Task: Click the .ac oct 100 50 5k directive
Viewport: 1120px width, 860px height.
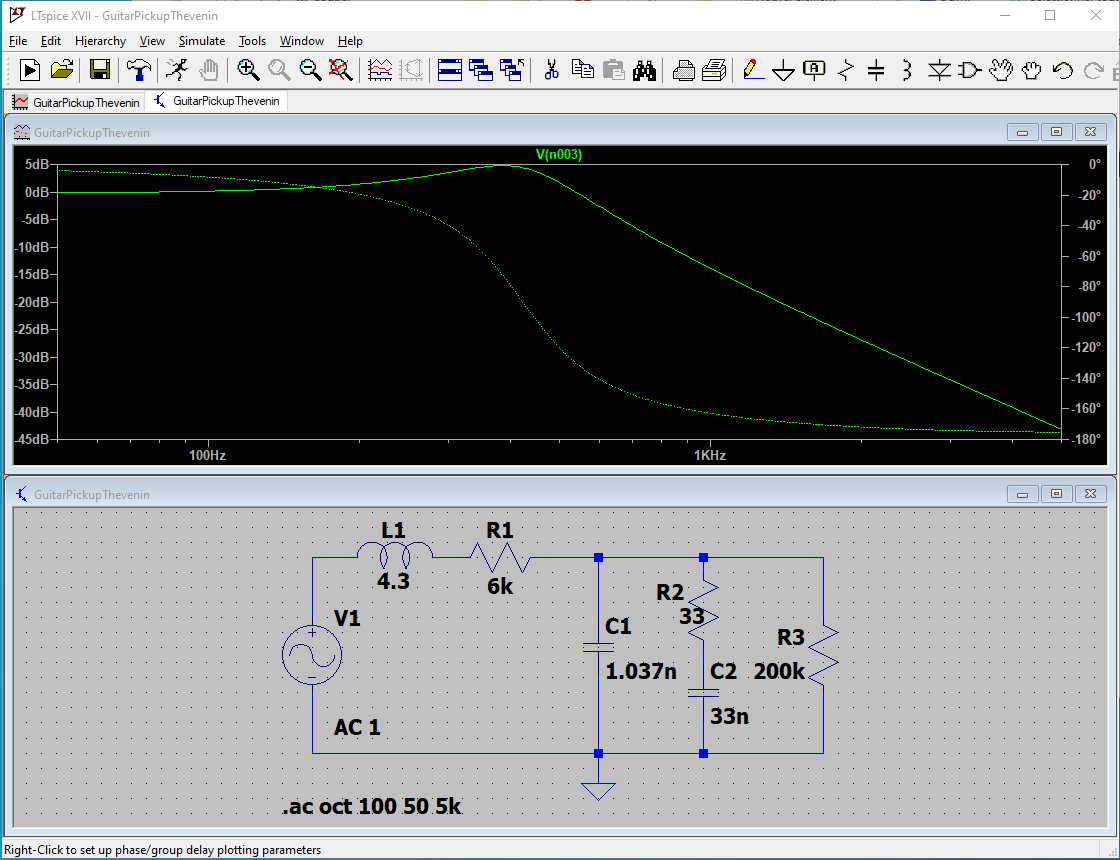Action: click(372, 806)
